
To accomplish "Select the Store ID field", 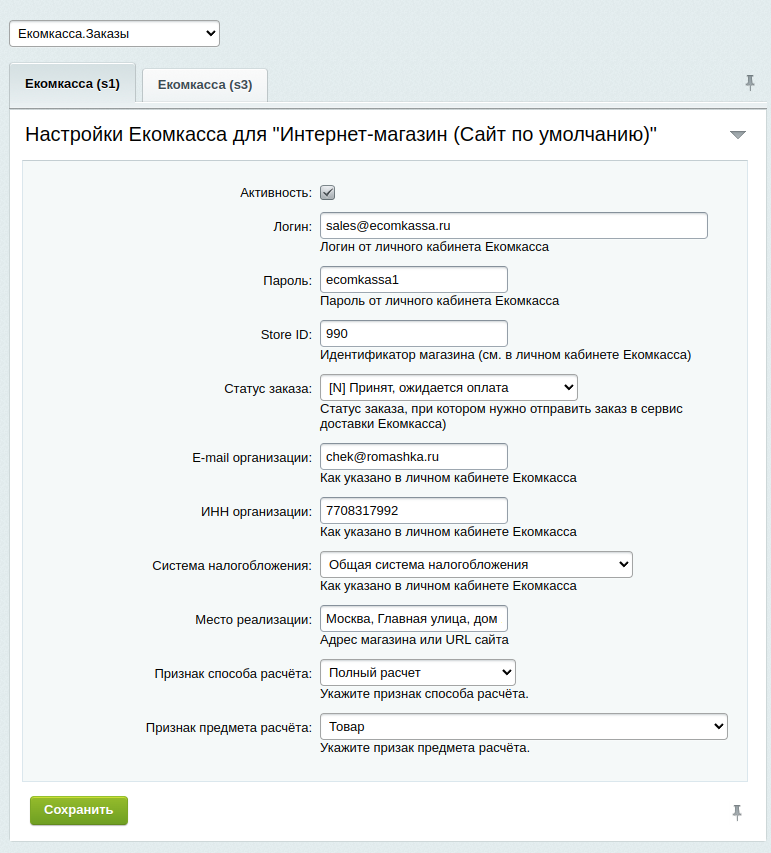I will pos(414,333).
